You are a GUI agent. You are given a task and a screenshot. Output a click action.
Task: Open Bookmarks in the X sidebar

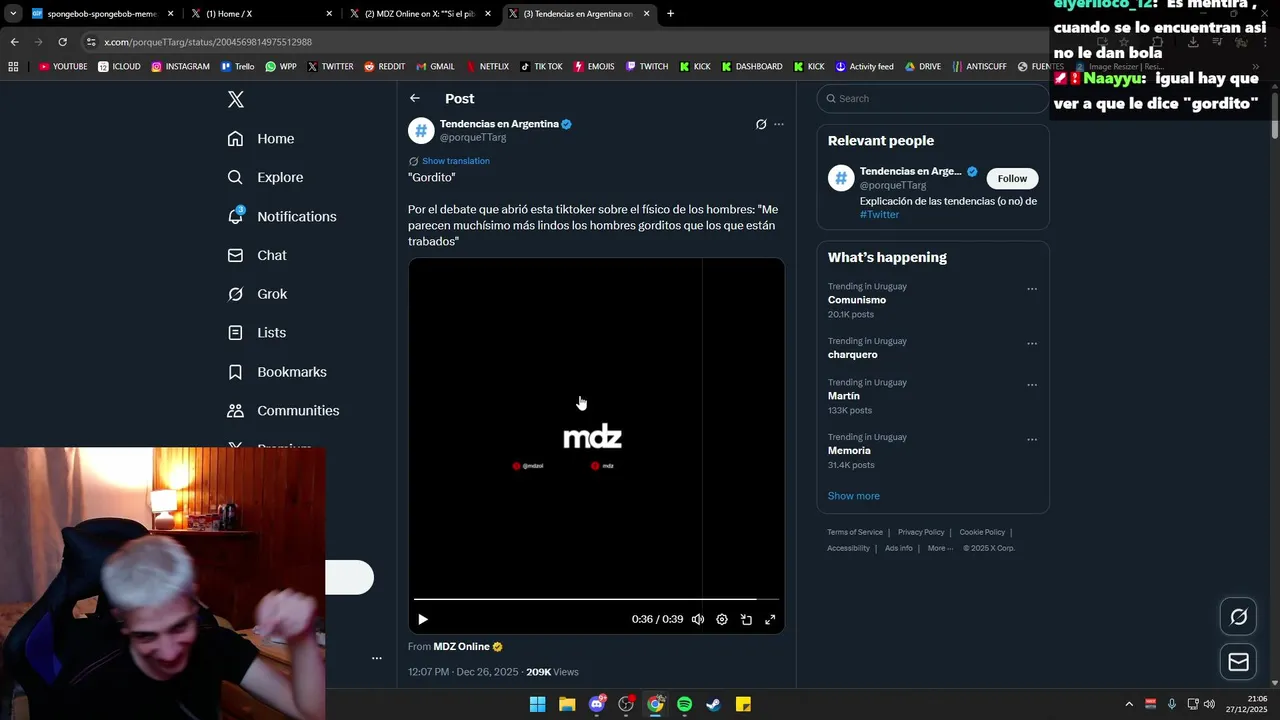point(277,372)
